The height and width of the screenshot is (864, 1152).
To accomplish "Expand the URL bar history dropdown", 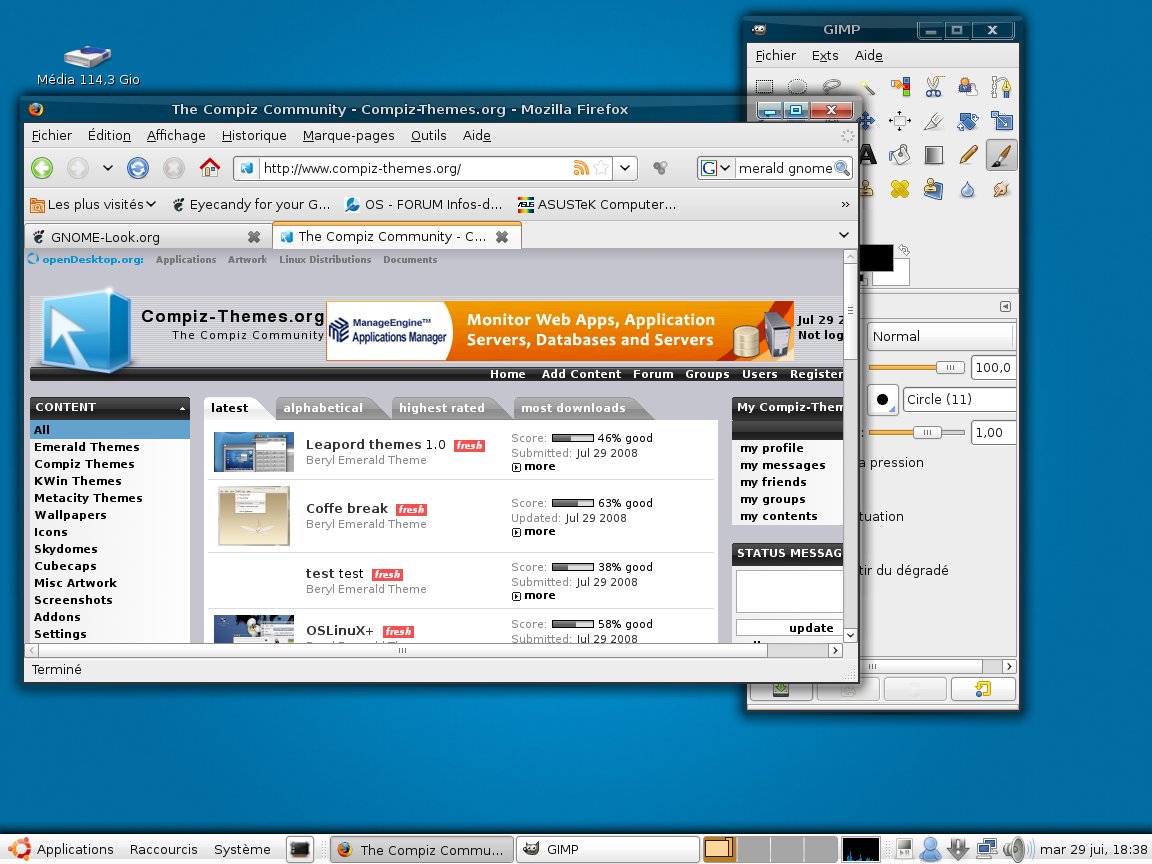I will coord(624,168).
